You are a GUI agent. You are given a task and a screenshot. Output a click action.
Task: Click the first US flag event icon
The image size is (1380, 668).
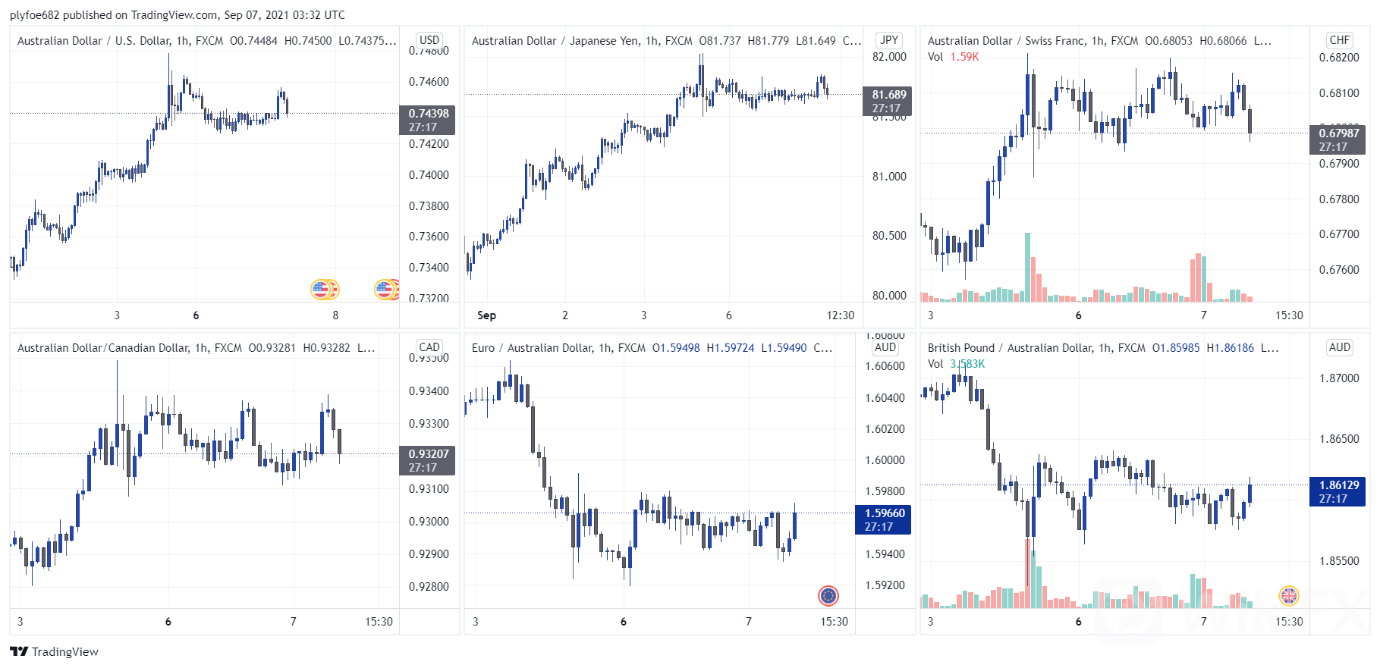click(321, 290)
